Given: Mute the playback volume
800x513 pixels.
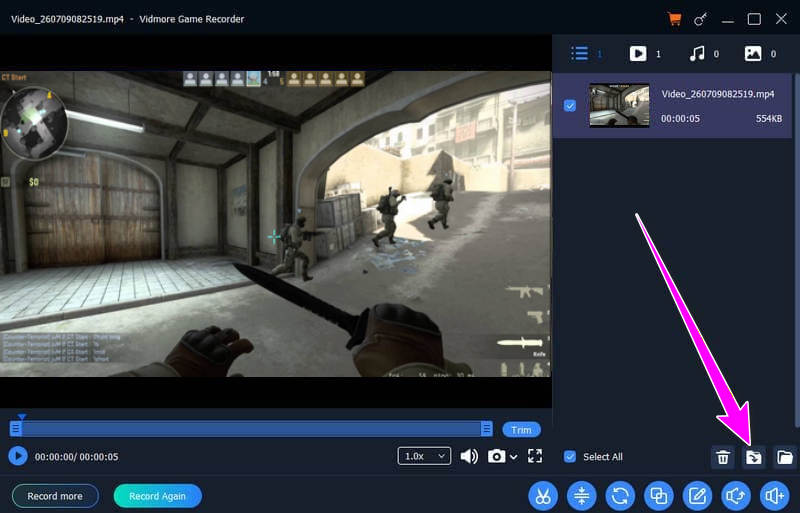Looking at the screenshot, I should click(469, 456).
